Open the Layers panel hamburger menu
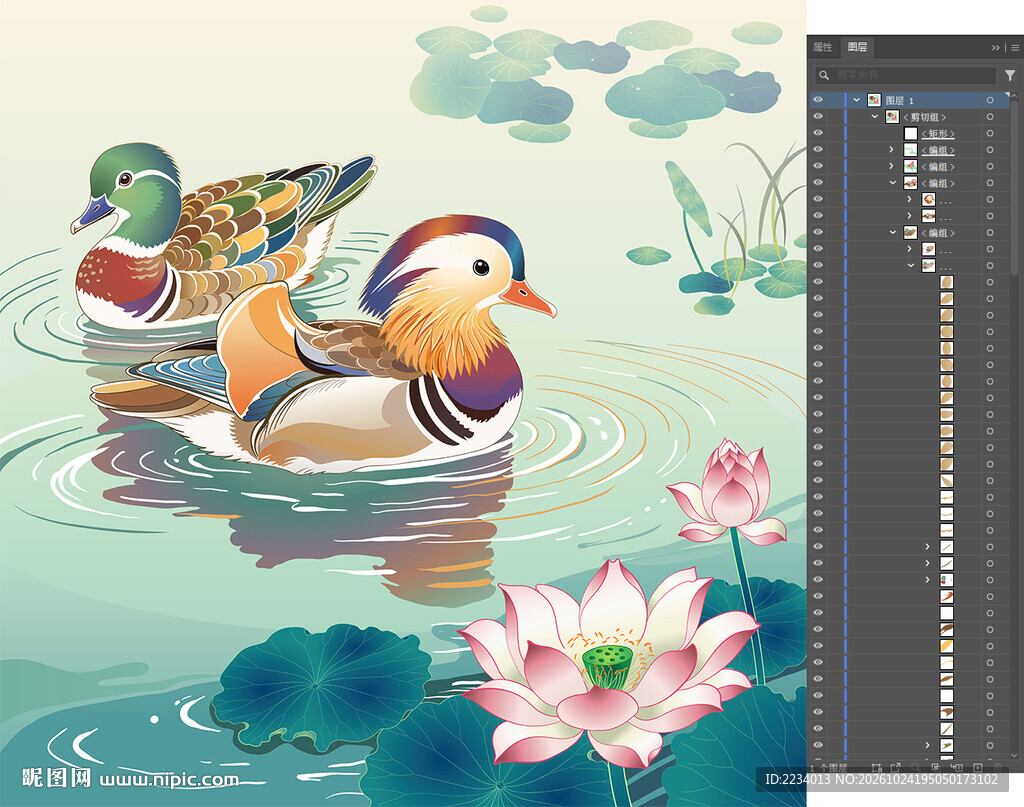The image size is (1024, 807). 1015,48
